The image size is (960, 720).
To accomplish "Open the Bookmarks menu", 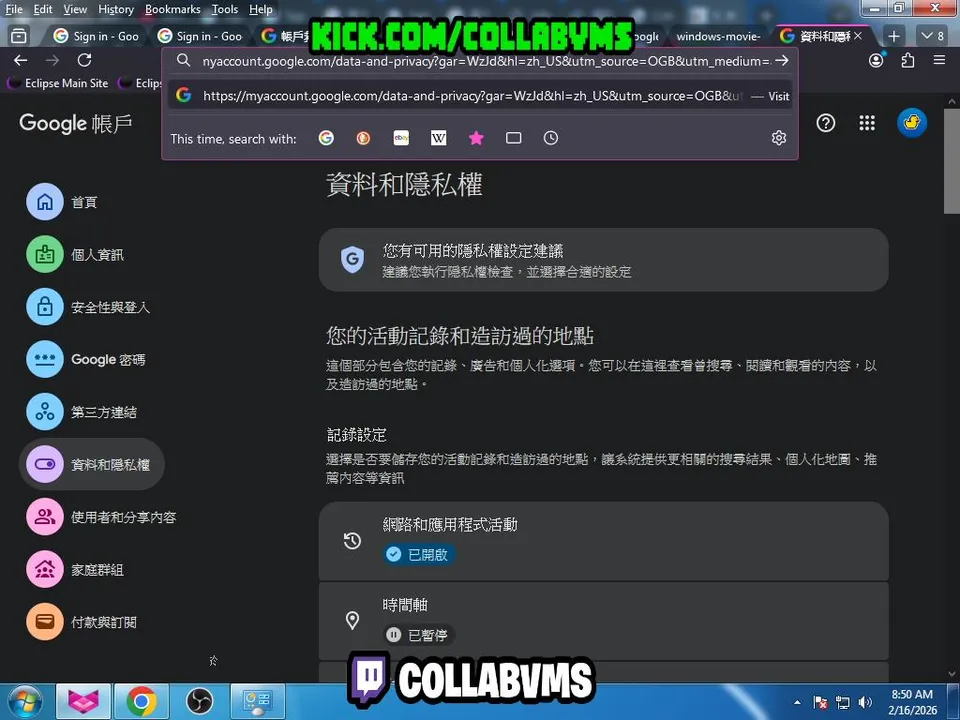I will tap(173, 9).
